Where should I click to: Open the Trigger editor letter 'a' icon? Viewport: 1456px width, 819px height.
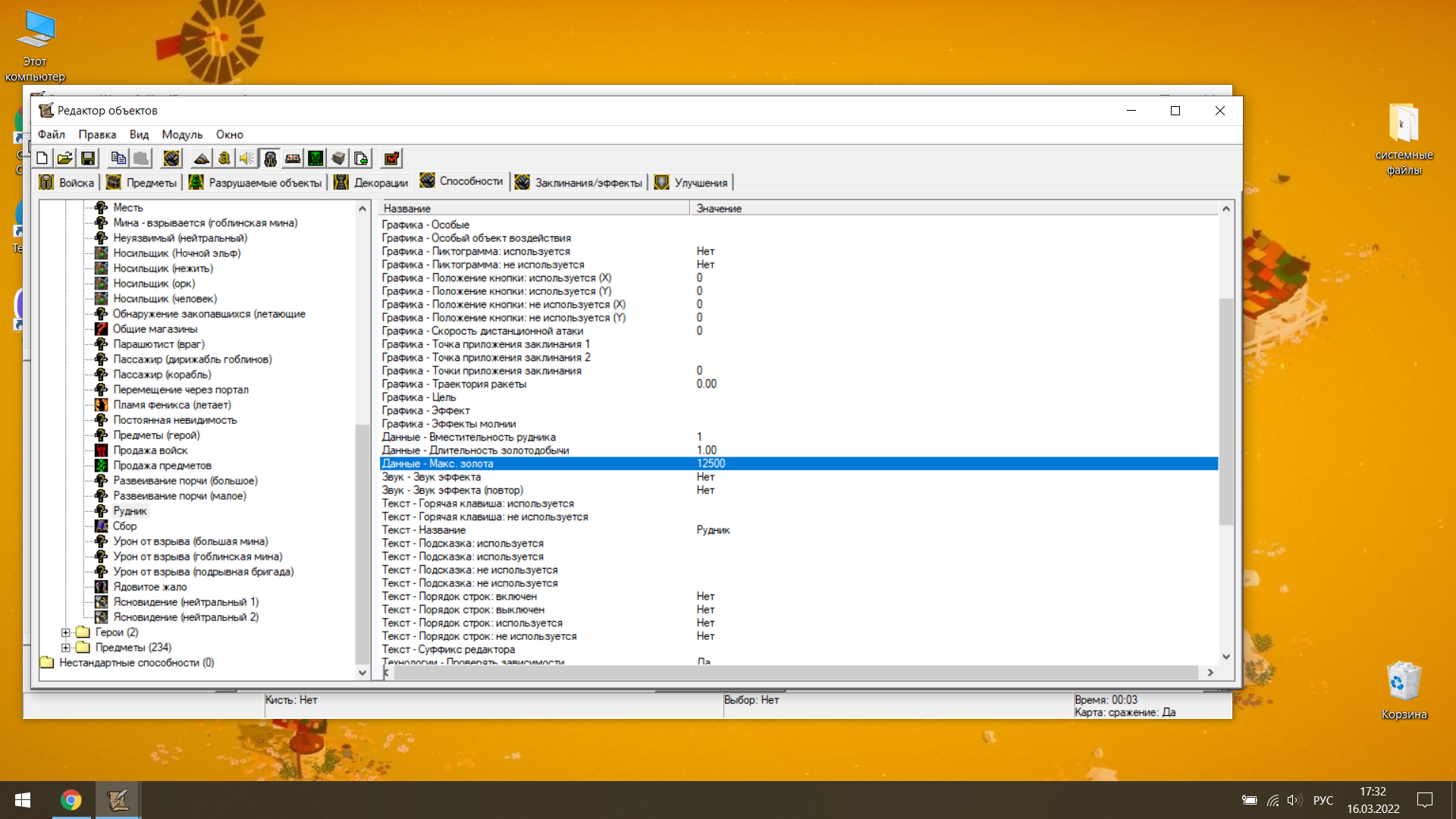tap(224, 158)
